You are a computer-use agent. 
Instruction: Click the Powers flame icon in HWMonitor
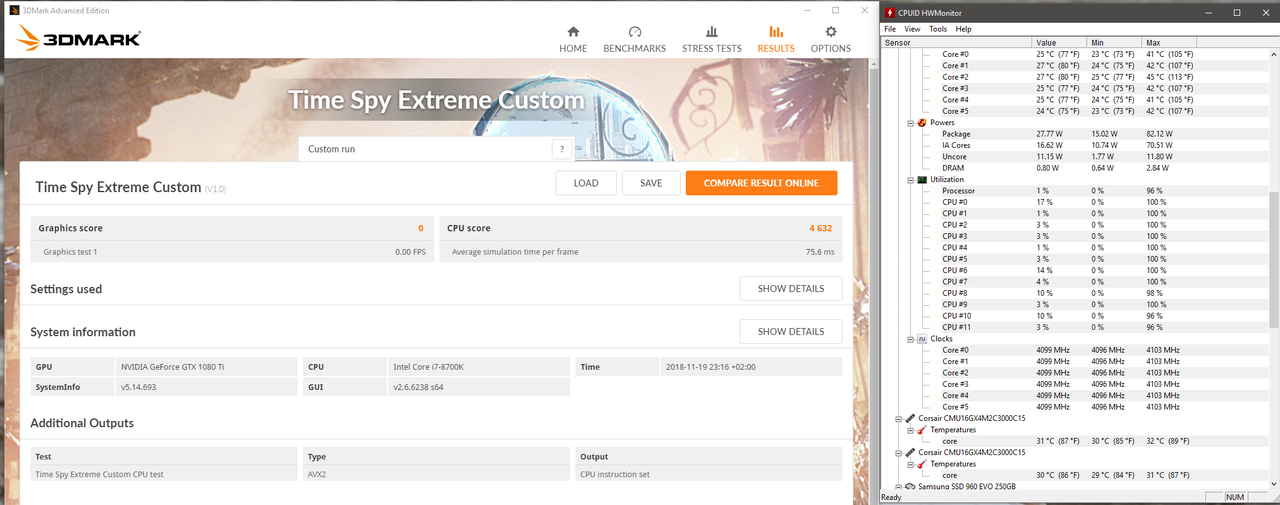pyautogui.click(x=922, y=122)
